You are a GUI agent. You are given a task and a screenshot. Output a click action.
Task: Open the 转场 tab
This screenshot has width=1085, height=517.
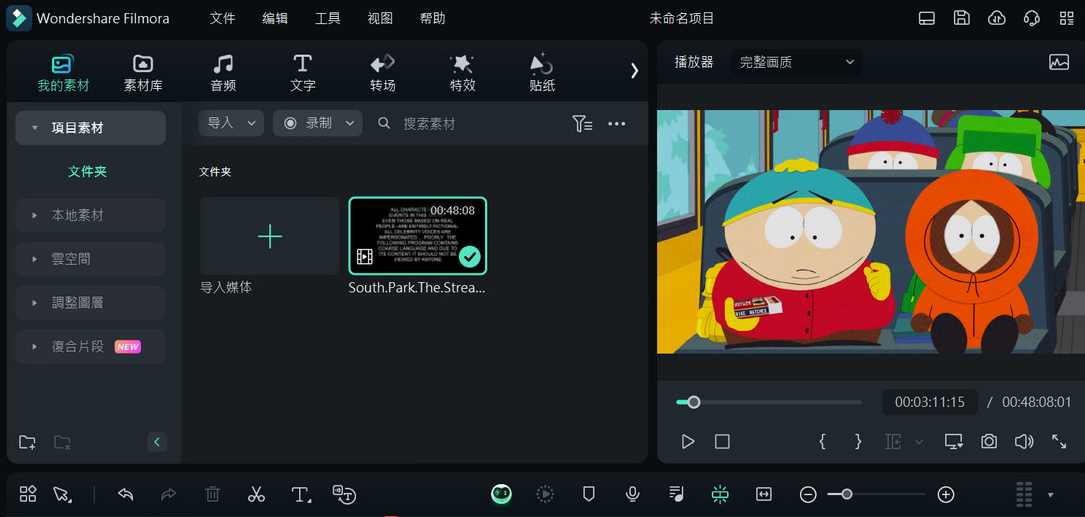(x=382, y=73)
